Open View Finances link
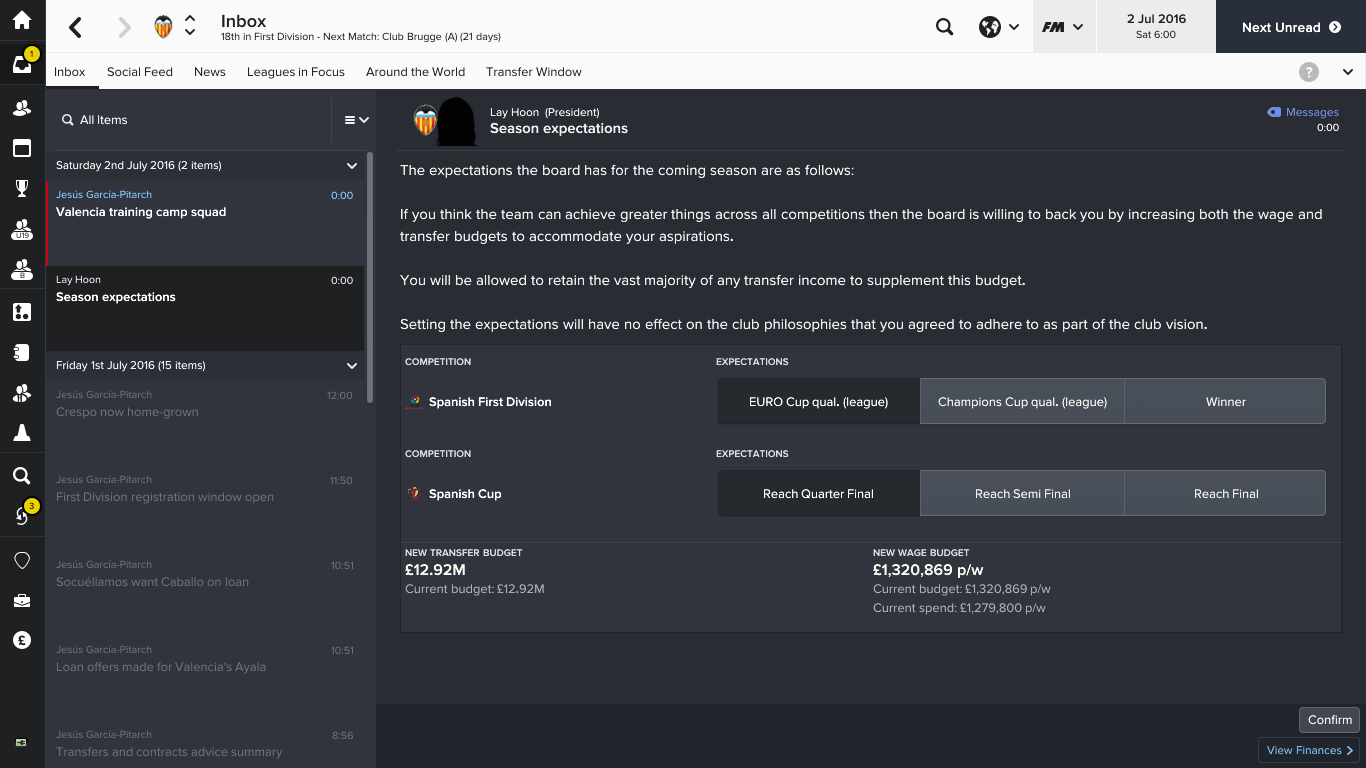 coord(1309,750)
